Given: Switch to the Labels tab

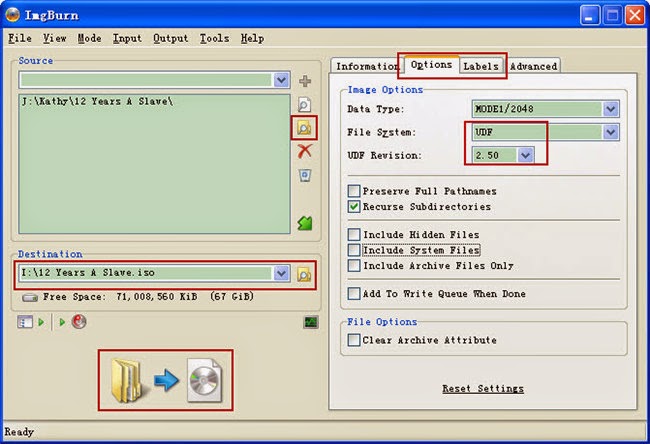Looking at the screenshot, I should [x=481, y=66].
